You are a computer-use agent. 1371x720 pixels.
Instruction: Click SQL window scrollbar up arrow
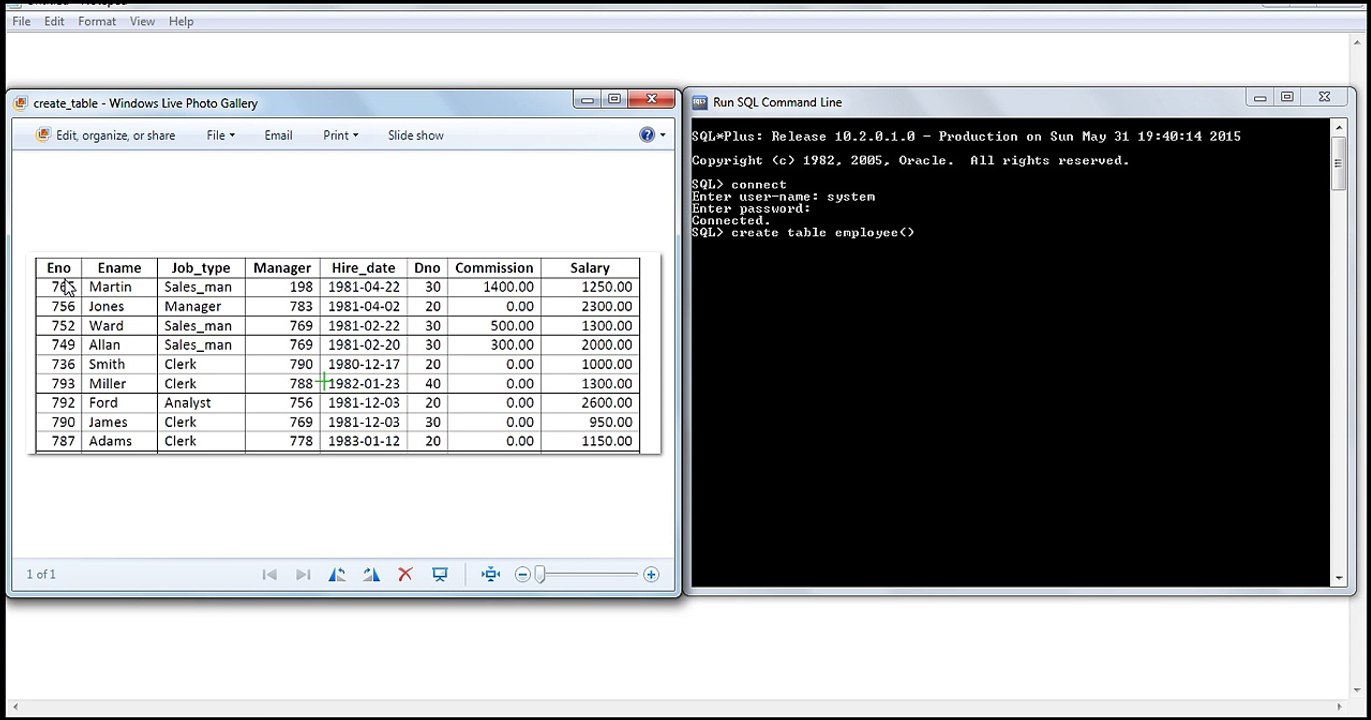(1338, 128)
